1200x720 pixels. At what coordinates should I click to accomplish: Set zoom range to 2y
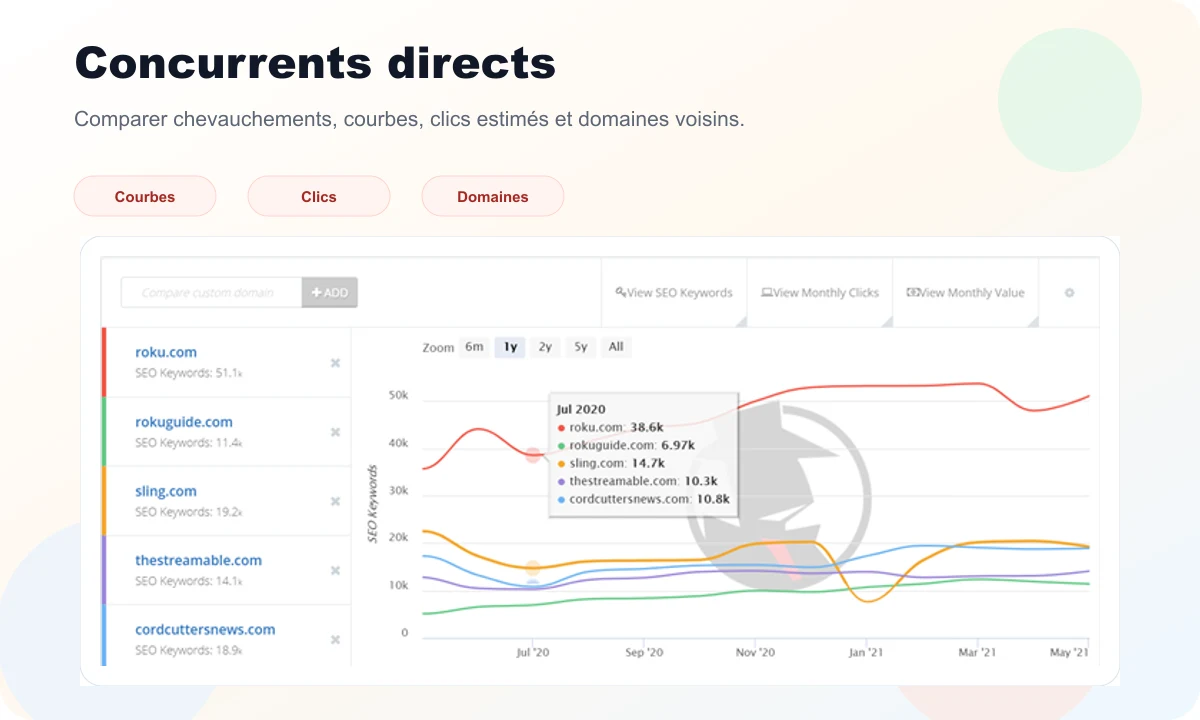pos(545,347)
